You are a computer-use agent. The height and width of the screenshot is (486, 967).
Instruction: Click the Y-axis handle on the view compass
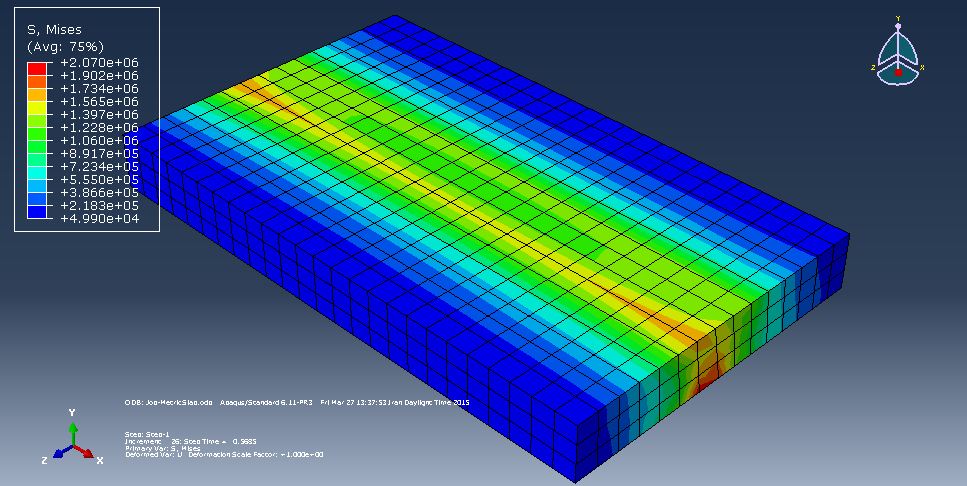[898, 26]
